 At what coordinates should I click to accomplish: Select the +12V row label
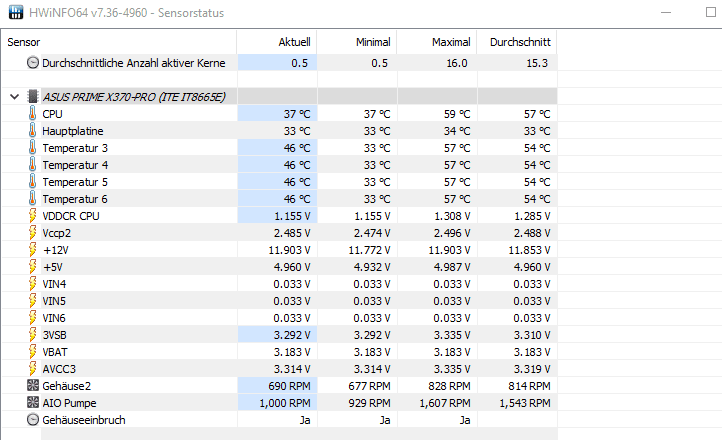56,250
